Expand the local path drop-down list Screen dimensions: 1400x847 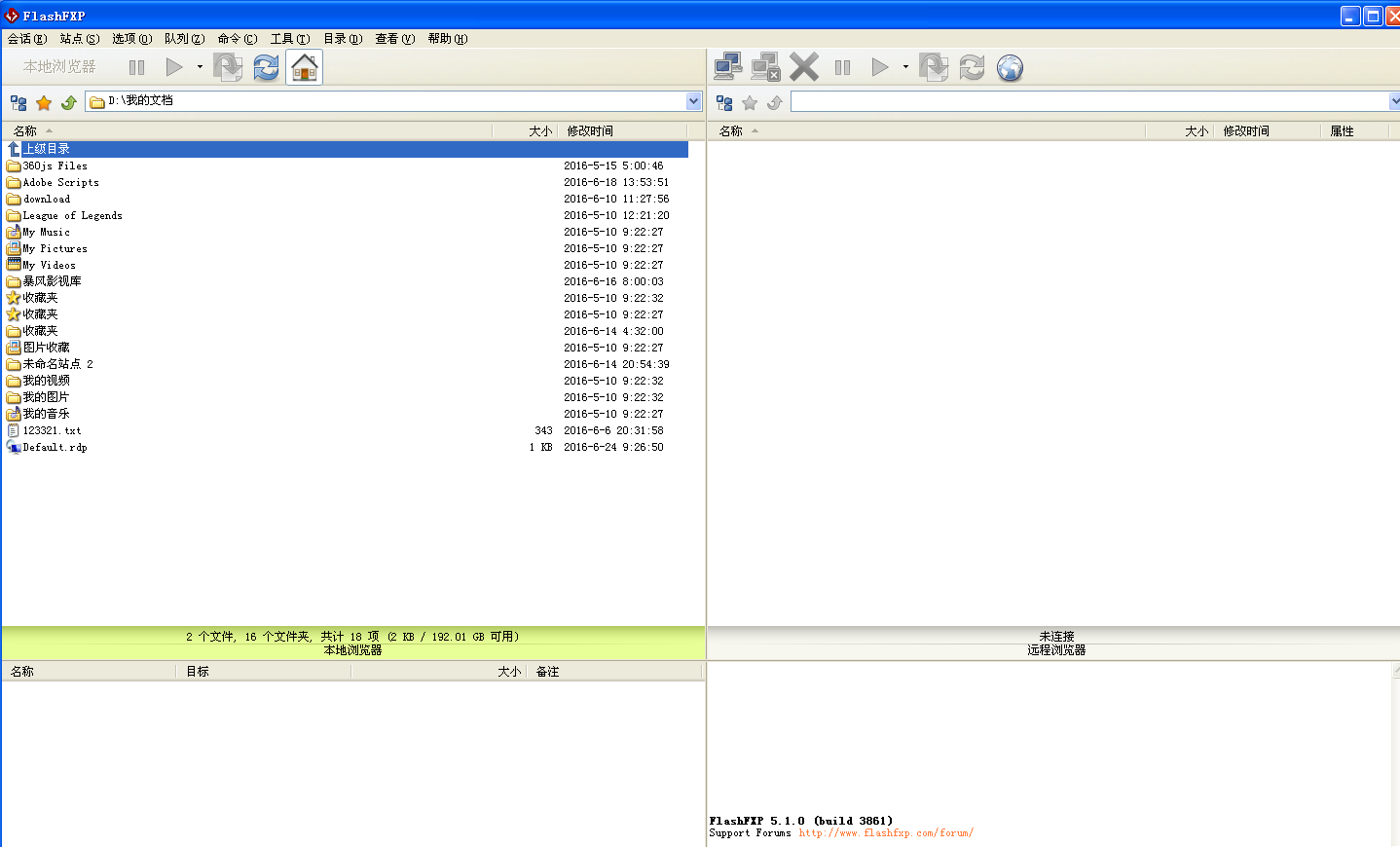tap(692, 100)
